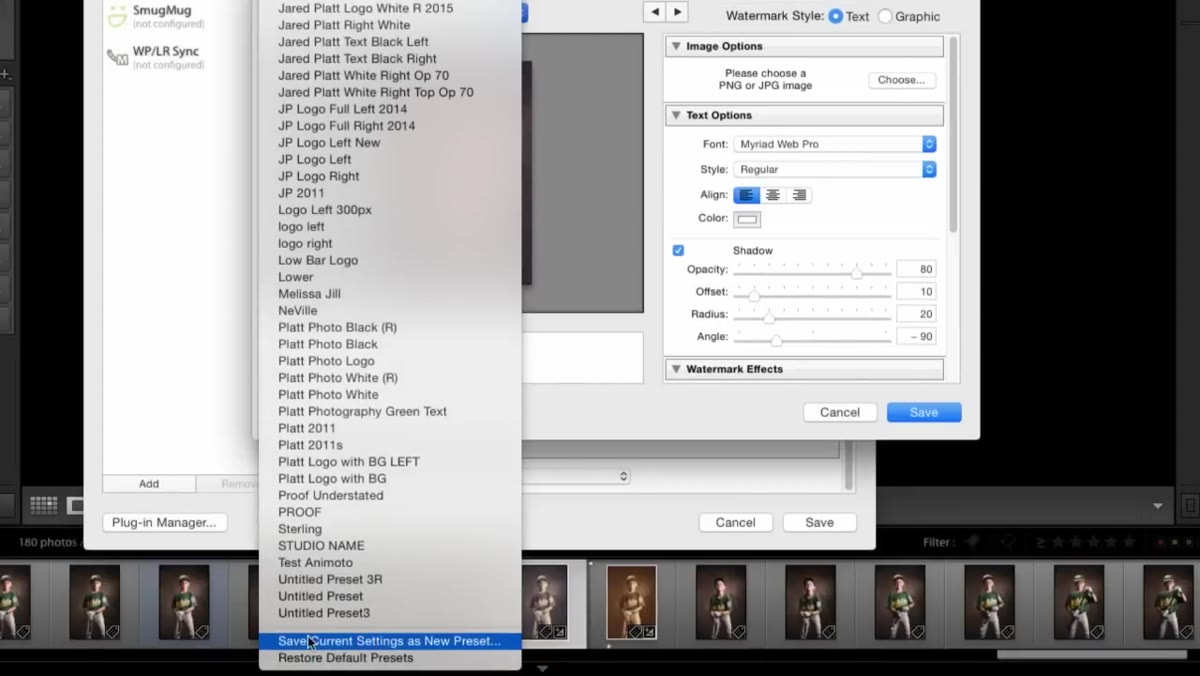1200x676 pixels.
Task: Filter filmstrip by red color label
Action: [1160, 542]
